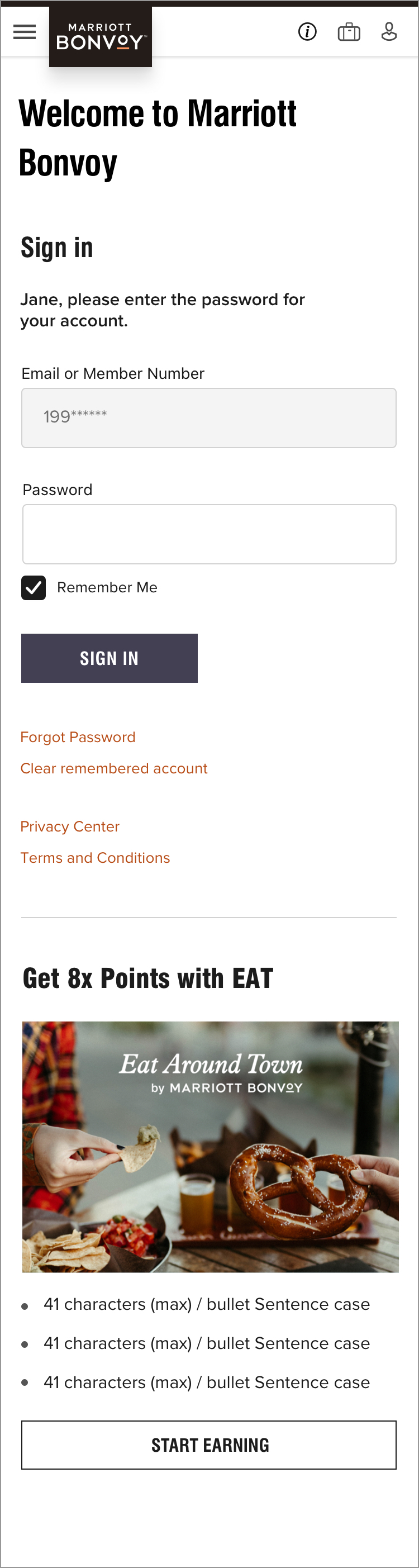Open Terms and Conditions link
Image resolution: width=419 pixels, height=1568 pixels.
(95, 858)
